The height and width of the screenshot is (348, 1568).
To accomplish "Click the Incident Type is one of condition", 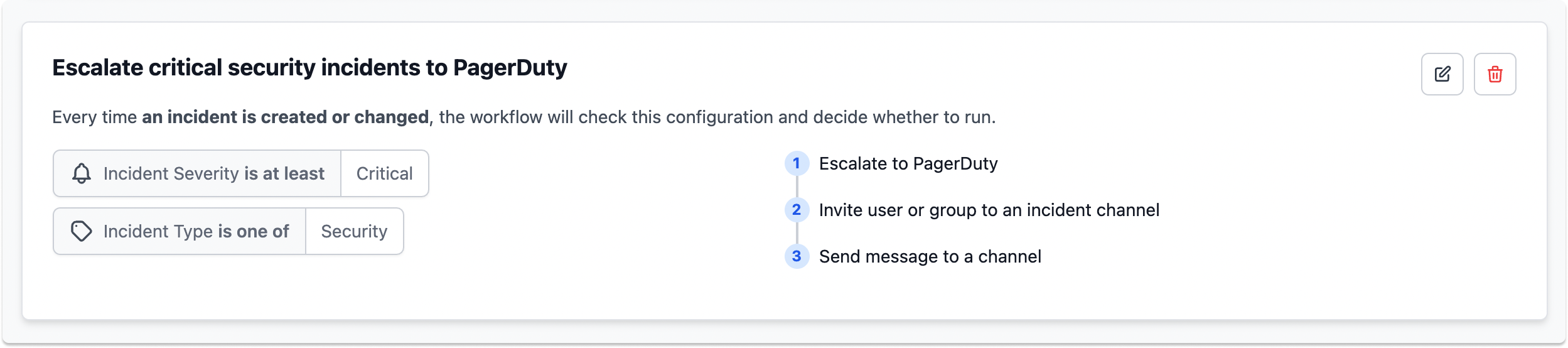I will coord(180,231).
